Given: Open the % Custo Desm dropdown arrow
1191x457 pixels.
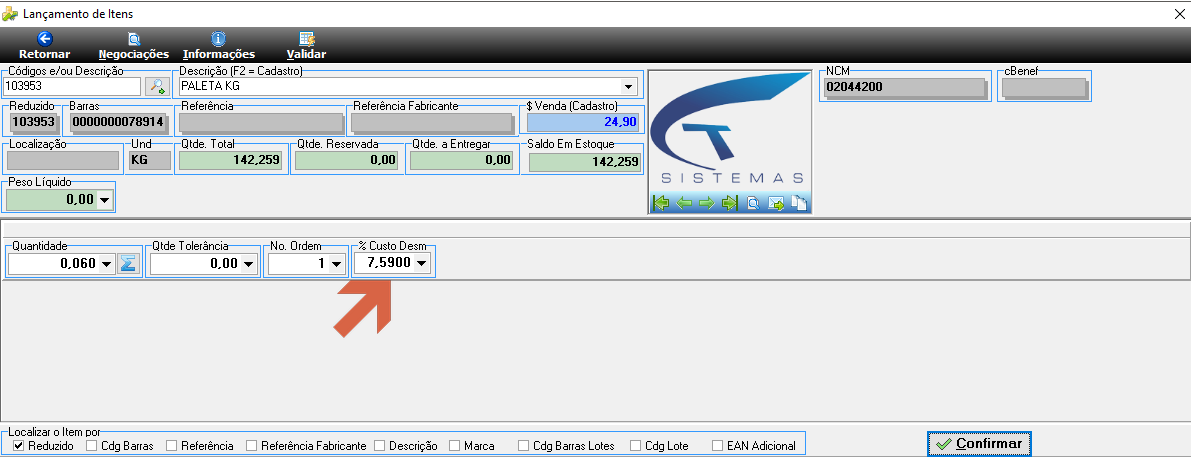Looking at the screenshot, I should (x=422, y=263).
